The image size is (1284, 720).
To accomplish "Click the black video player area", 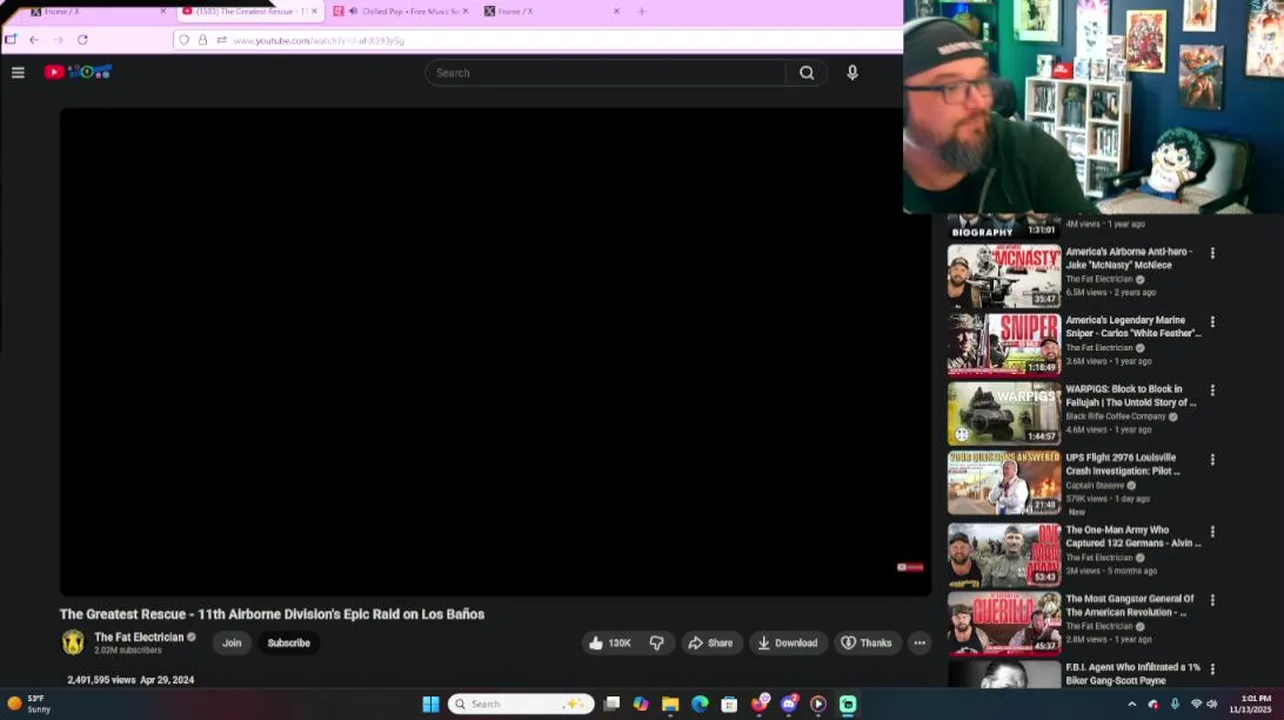I will click(495, 352).
